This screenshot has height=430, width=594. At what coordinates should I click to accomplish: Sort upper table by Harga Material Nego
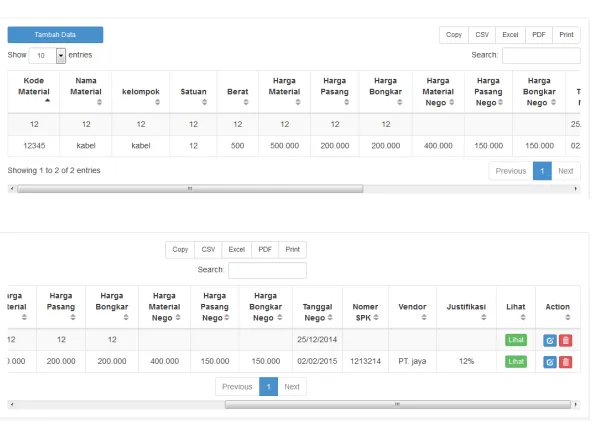tap(438, 91)
